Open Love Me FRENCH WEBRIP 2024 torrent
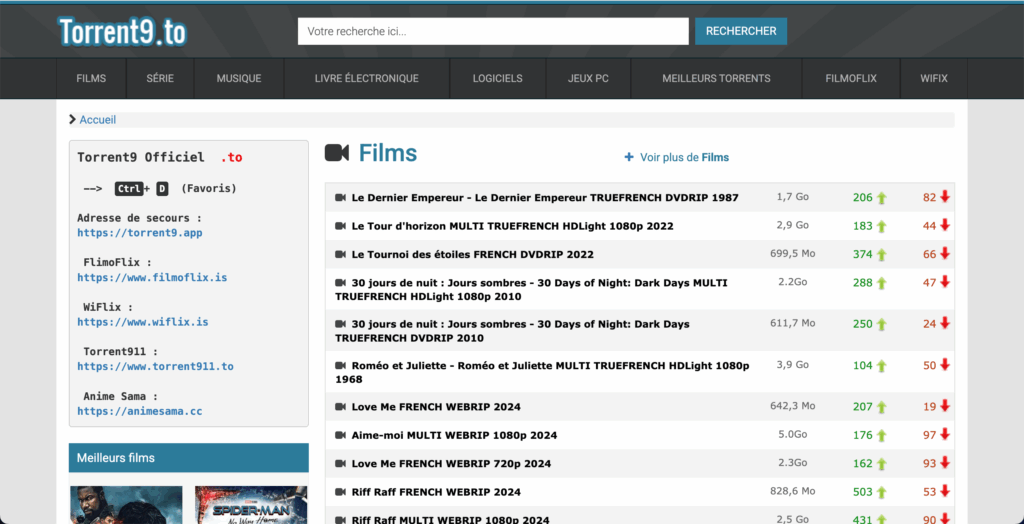 point(436,407)
